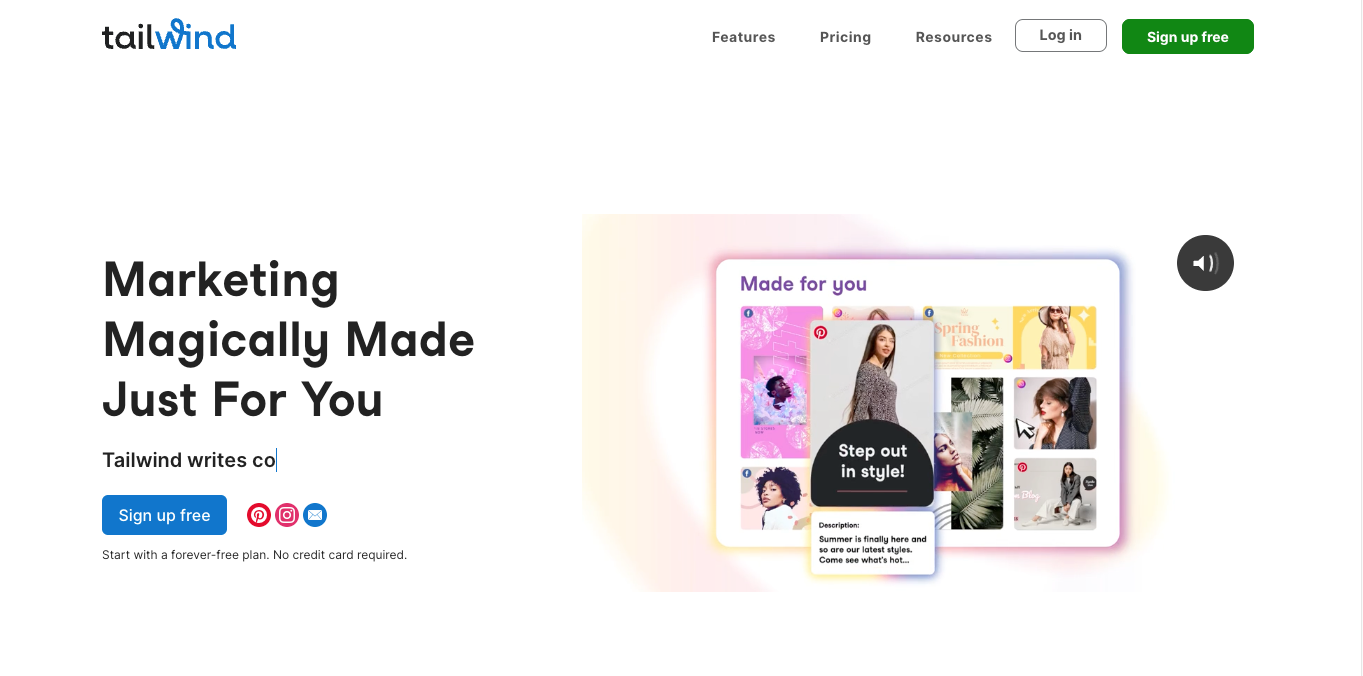The image size is (1363, 676).
Task: Open the Features menu
Action: click(743, 37)
